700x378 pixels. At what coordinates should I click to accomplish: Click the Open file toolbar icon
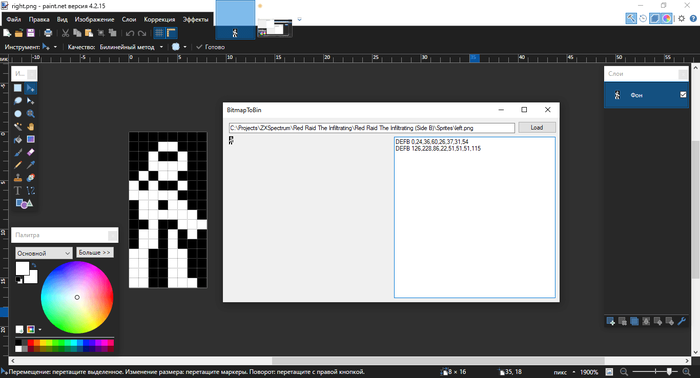click(x=19, y=33)
